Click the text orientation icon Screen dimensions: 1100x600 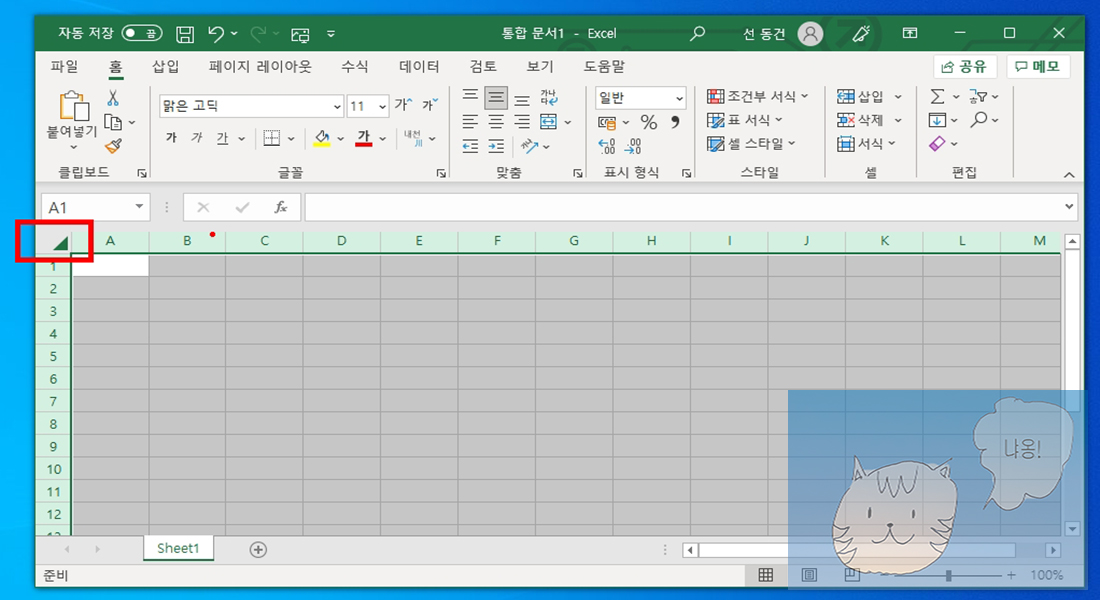530,146
